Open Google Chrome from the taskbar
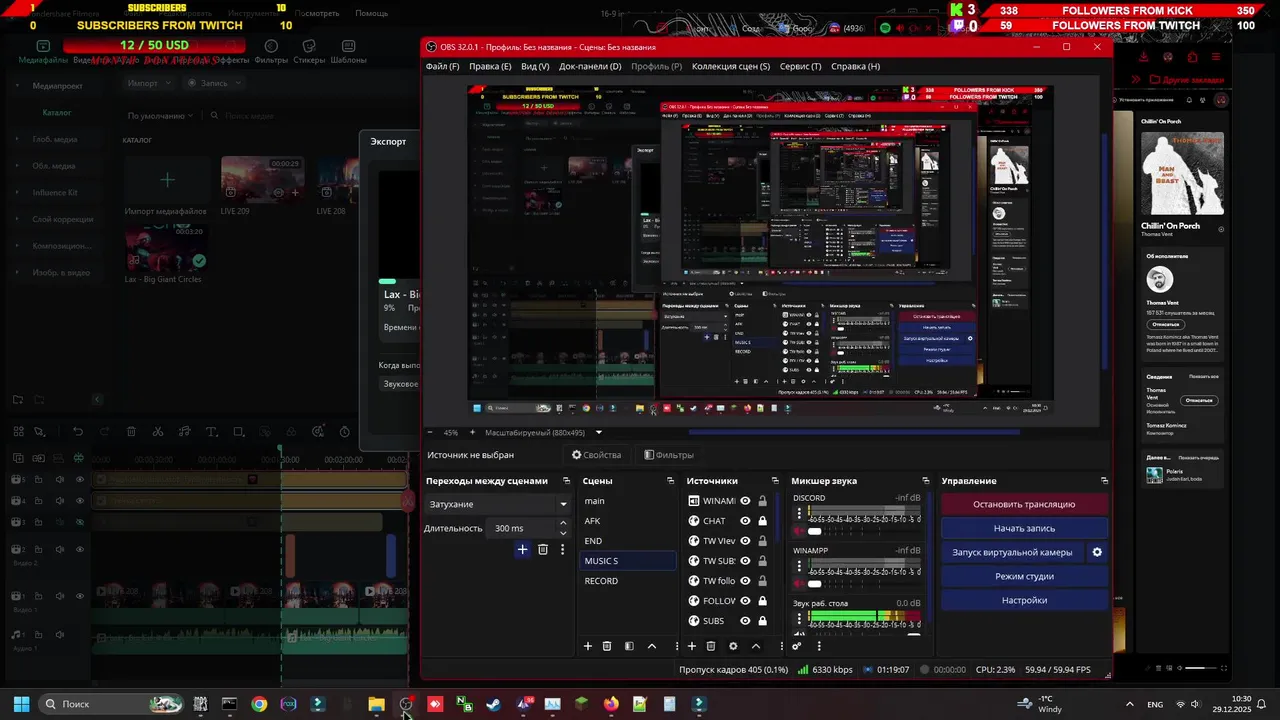Viewport: 1280px width, 720px height. (x=259, y=704)
